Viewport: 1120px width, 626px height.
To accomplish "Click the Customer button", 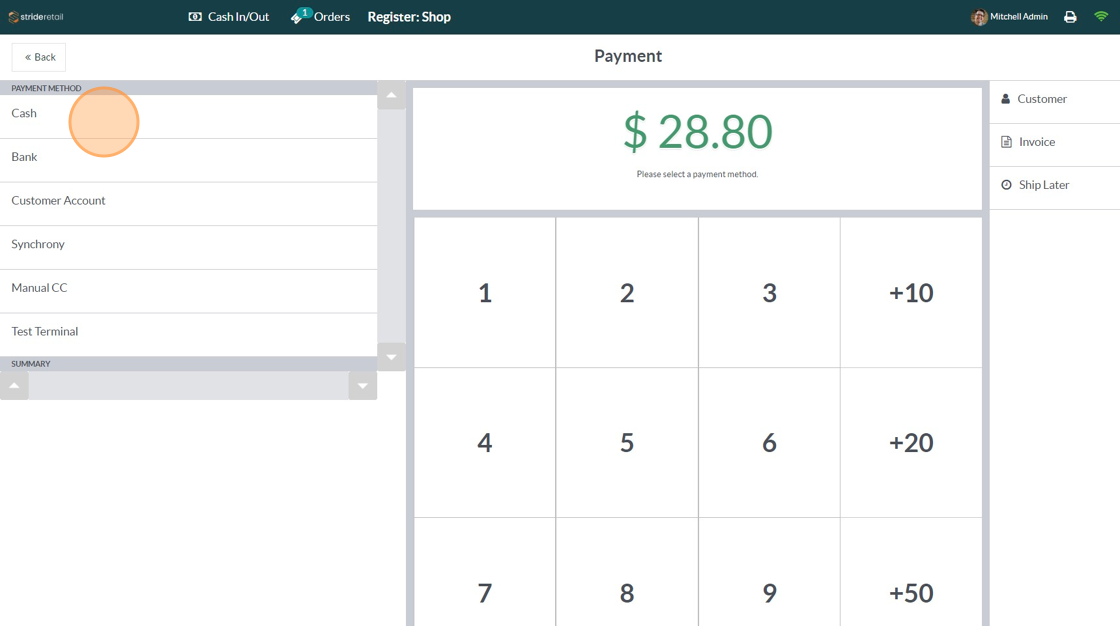I will point(1055,101).
